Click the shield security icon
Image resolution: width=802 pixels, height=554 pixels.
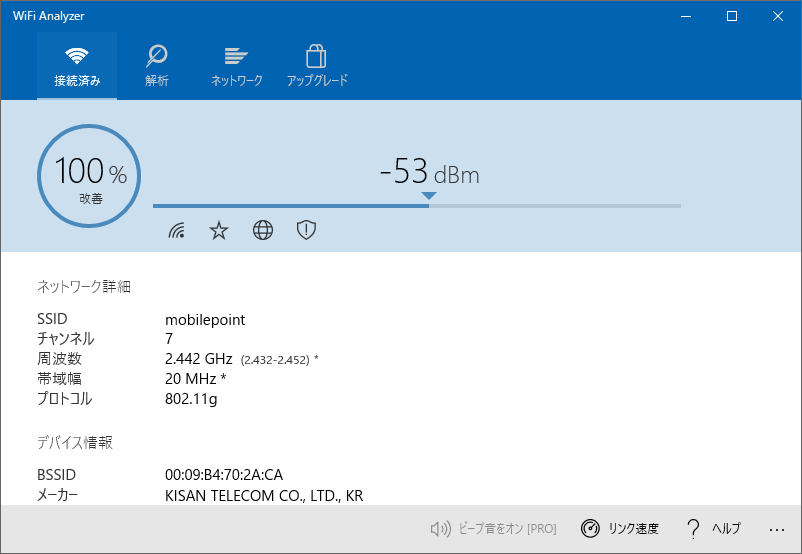[x=306, y=230]
